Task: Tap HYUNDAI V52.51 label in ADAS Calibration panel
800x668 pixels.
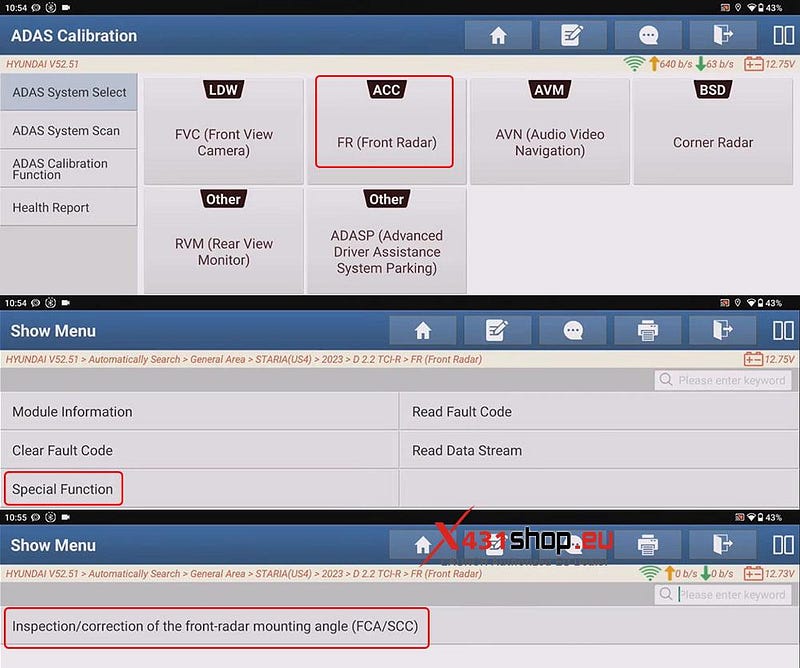Action: (42, 64)
